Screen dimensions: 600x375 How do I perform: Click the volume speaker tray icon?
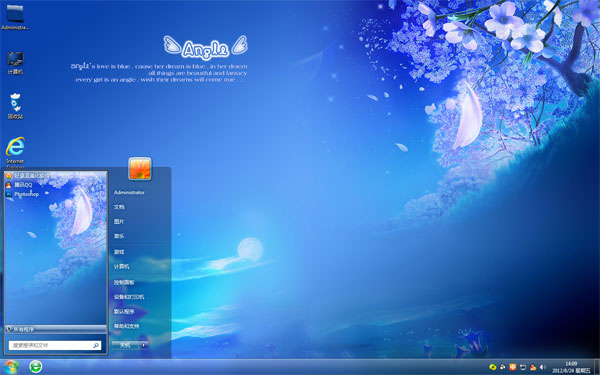click(x=542, y=367)
